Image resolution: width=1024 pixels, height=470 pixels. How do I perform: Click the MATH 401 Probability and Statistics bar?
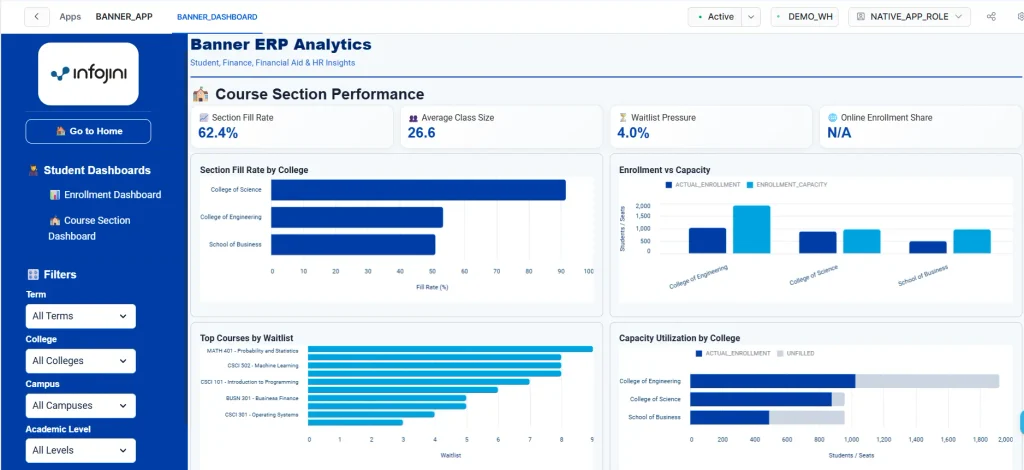[450, 349]
